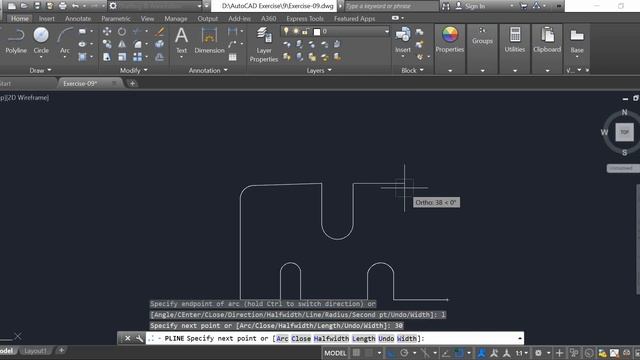Click the Explode tool icon
The image size is (640, 360).
click(160, 44)
